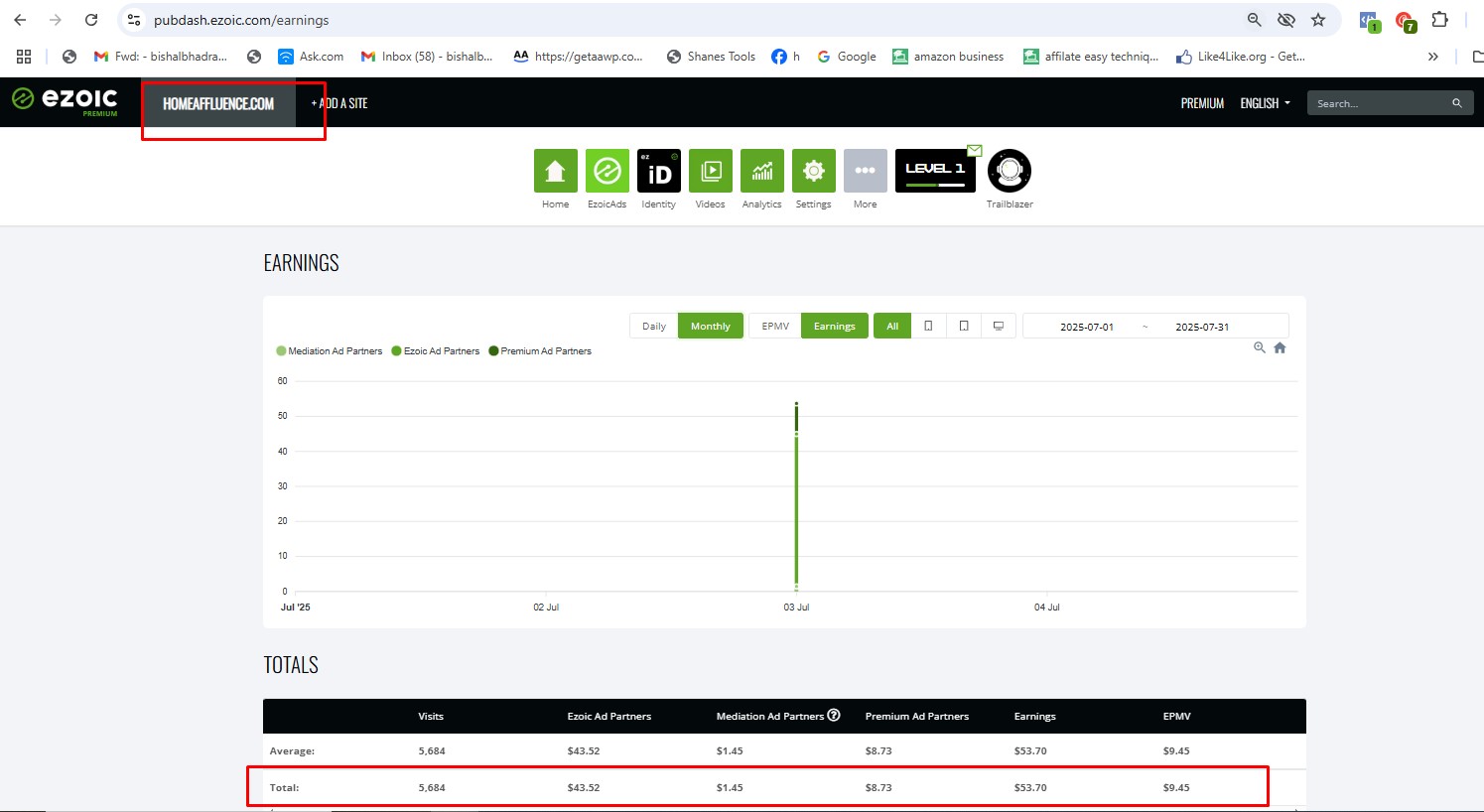Open the Shanes Tools bookmark
Screen dimensions: 1484x812
point(711,57)
